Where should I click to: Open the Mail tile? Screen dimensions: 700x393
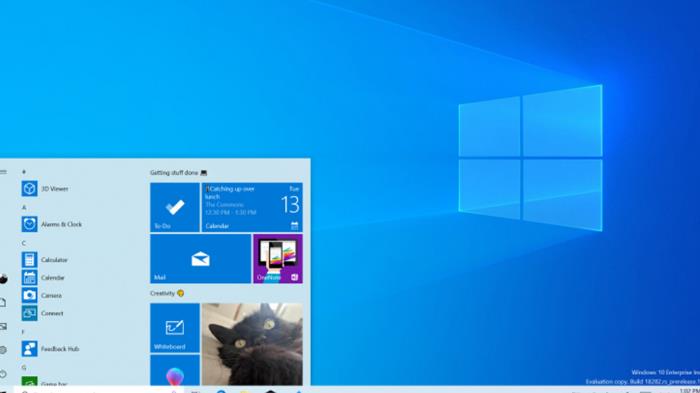point(200,259)
